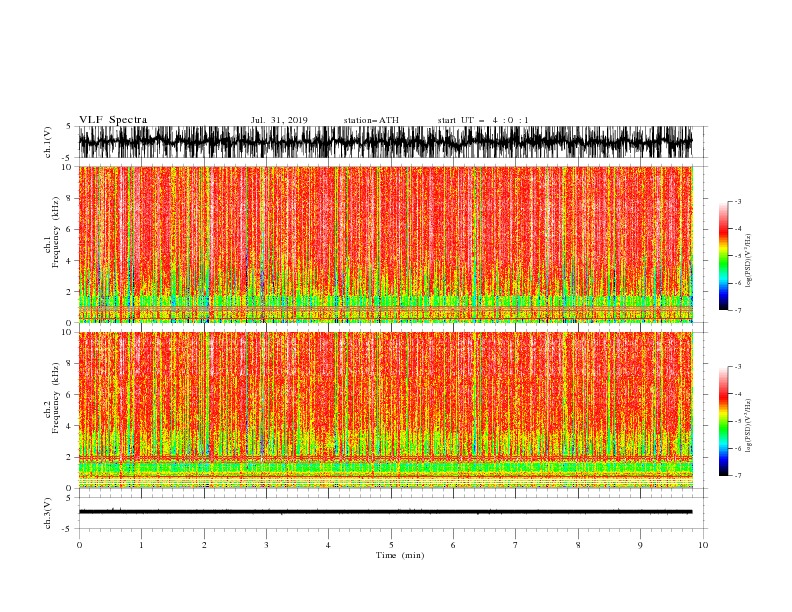Image resolution: width=792 pixels, height=612 pixels.
Task: Click time axis tick label '2'
Action: pyautogui.click(x=204, y=545)
